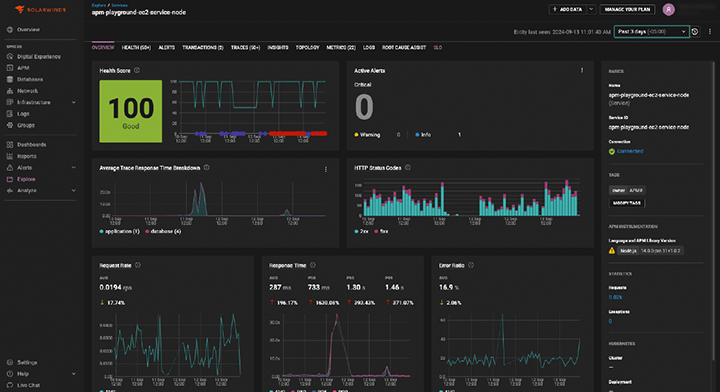Open the time range history icon
Viewport: 720px width, 392px height.
pyautogui.click(x=695, y=32)
